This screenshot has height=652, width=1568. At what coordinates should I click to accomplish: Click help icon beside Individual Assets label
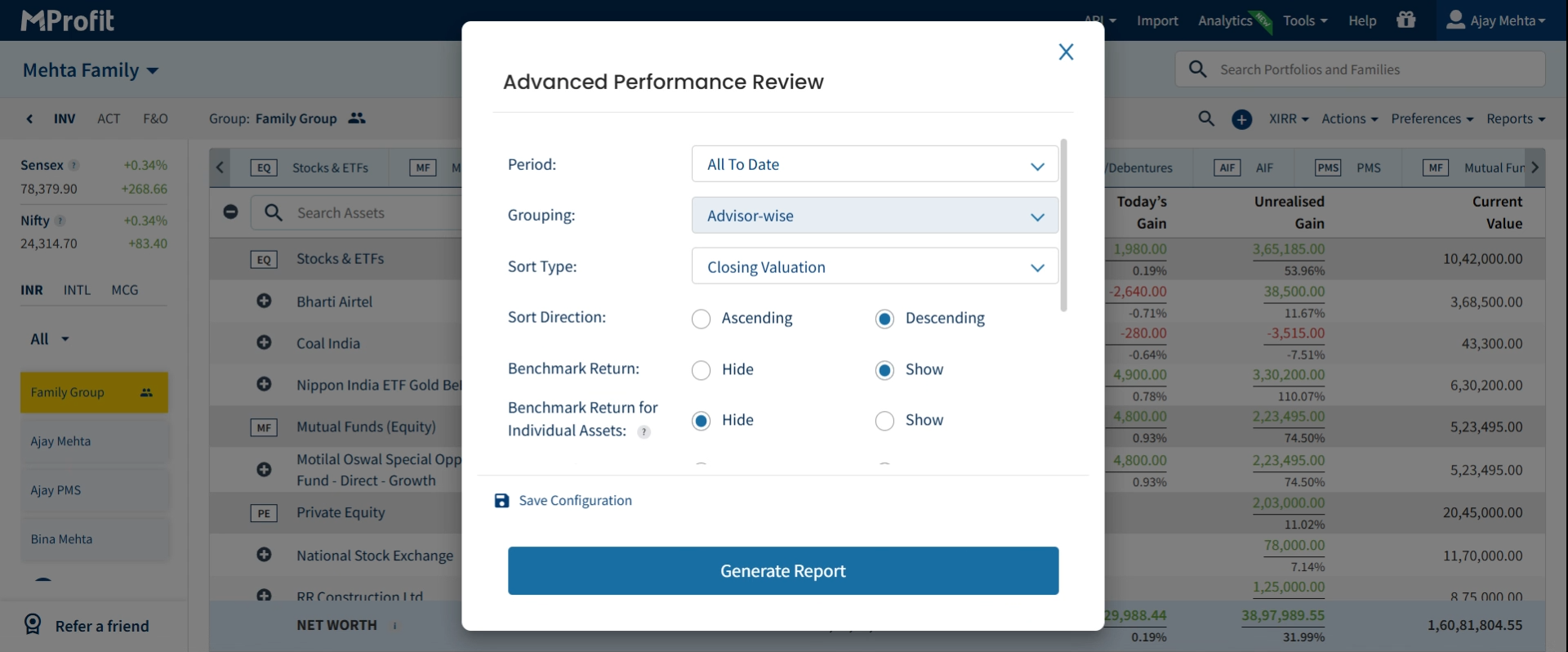644,432
